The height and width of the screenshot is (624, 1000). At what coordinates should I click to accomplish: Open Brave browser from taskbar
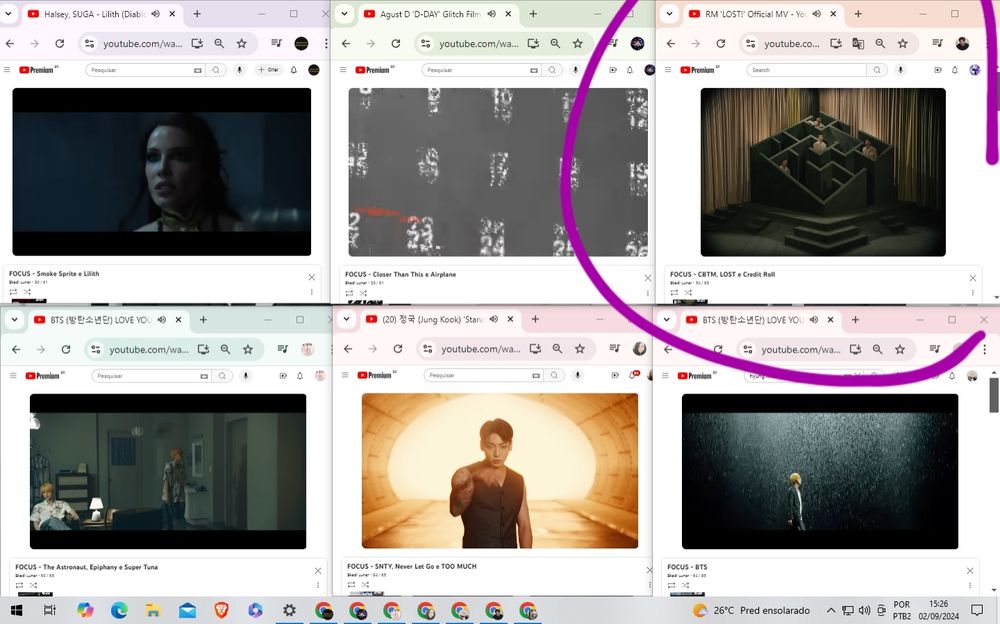(221, 611)
